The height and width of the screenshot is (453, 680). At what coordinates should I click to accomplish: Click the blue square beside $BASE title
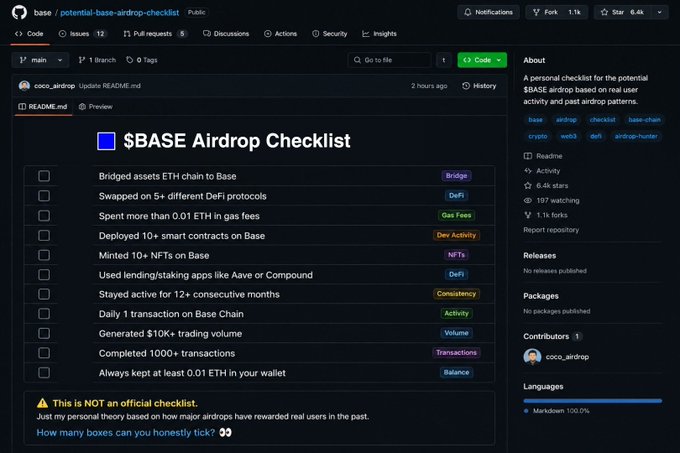(106, 141)
